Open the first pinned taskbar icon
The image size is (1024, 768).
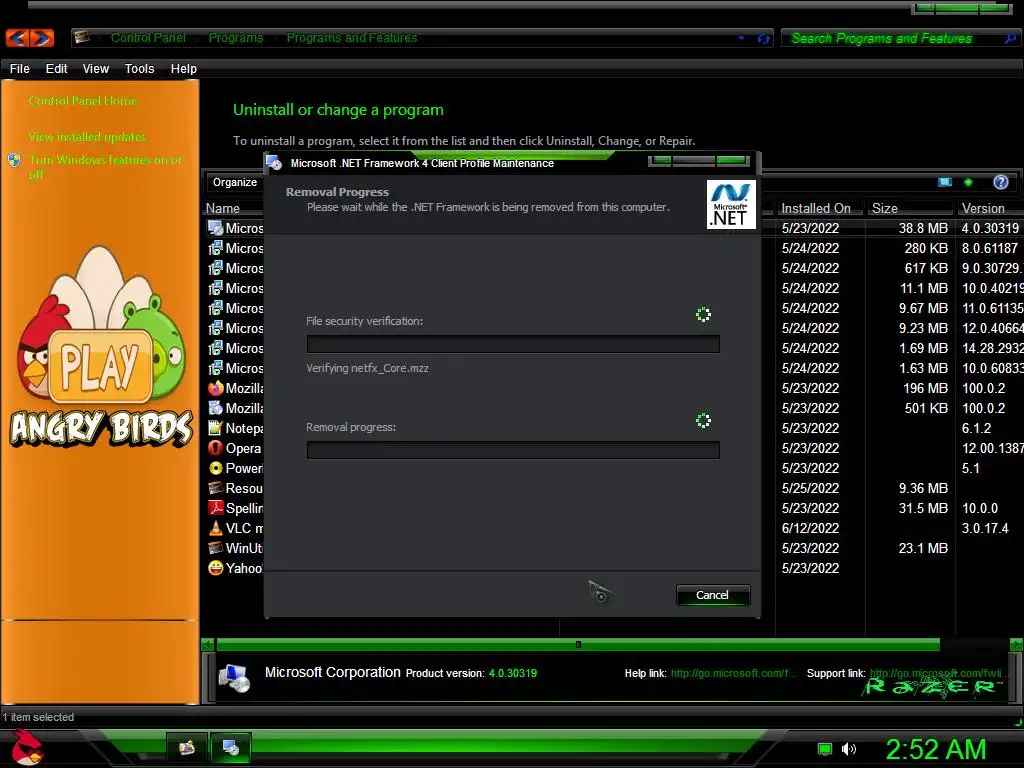(x=187, y=748)
